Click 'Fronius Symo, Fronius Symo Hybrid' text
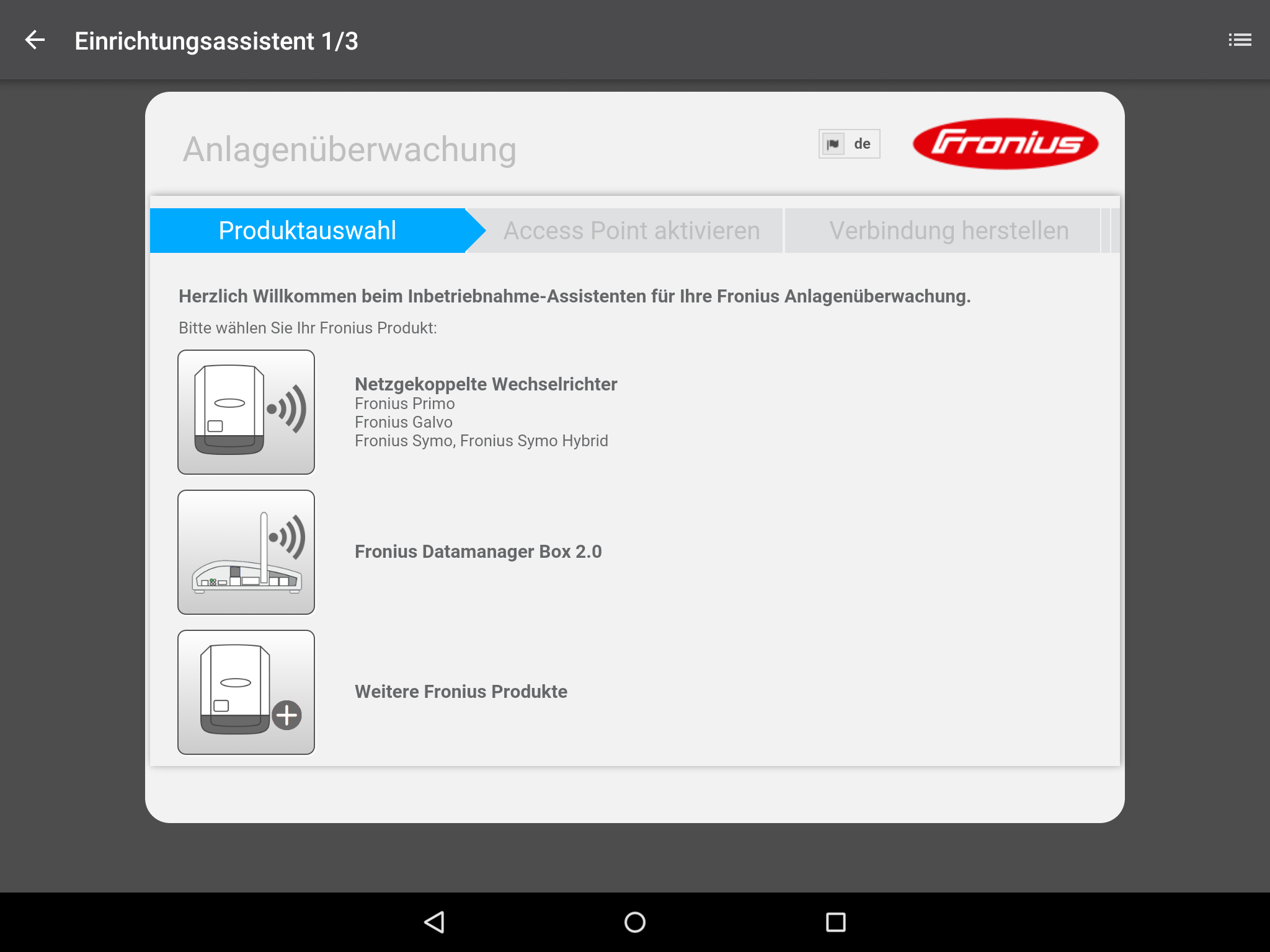This screenshot has width=1270, height=952. [x=481, y=441]
